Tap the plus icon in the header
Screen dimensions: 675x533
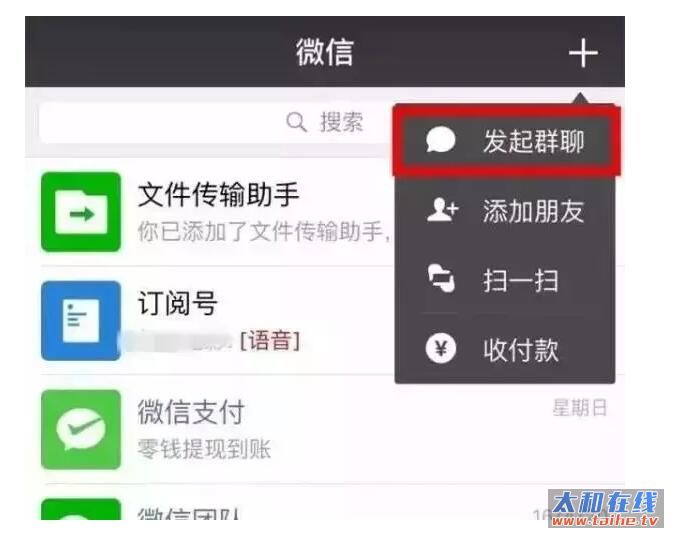583,53
